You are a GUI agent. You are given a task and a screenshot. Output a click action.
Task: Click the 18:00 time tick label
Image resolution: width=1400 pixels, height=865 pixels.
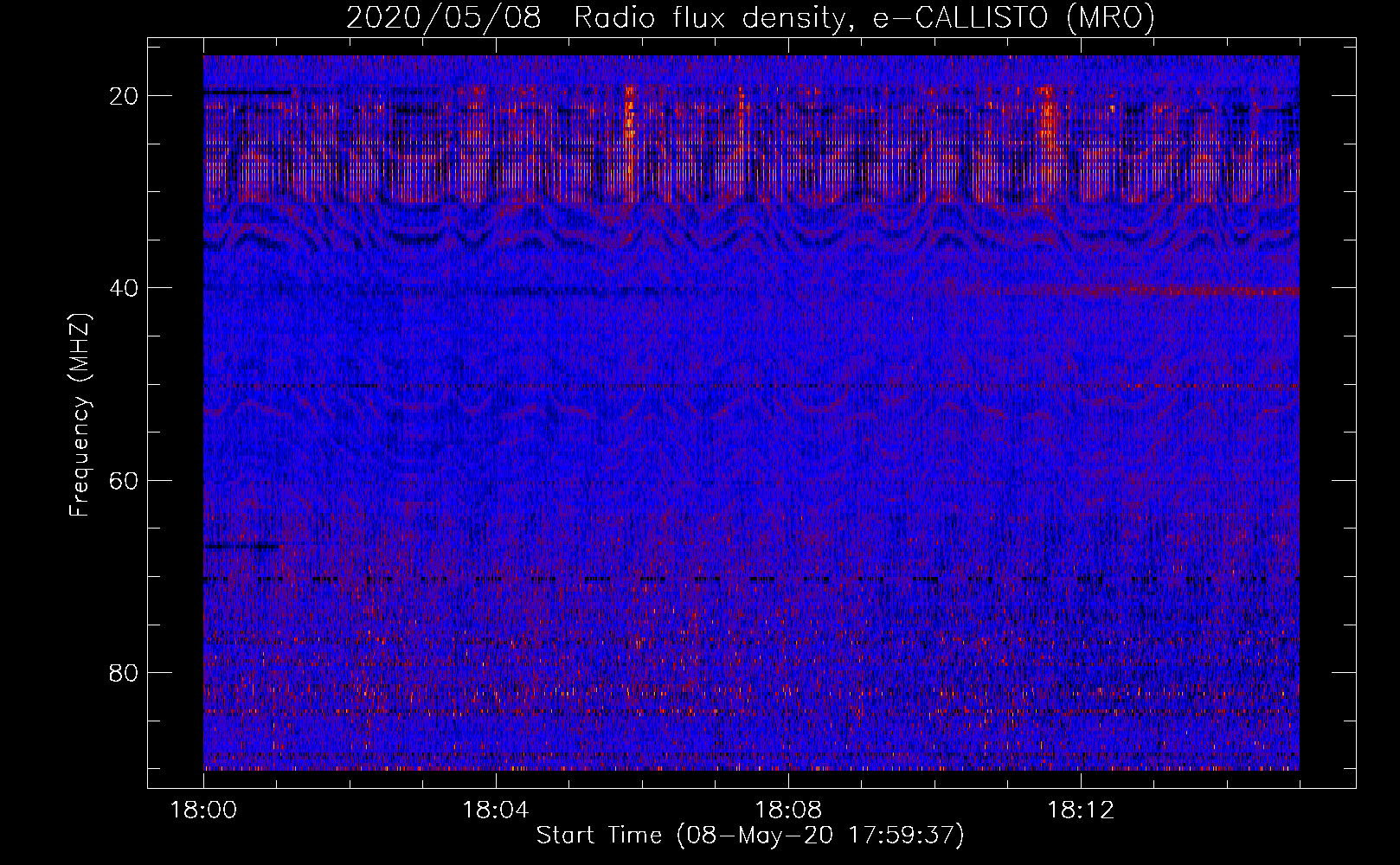click(204, 811)
